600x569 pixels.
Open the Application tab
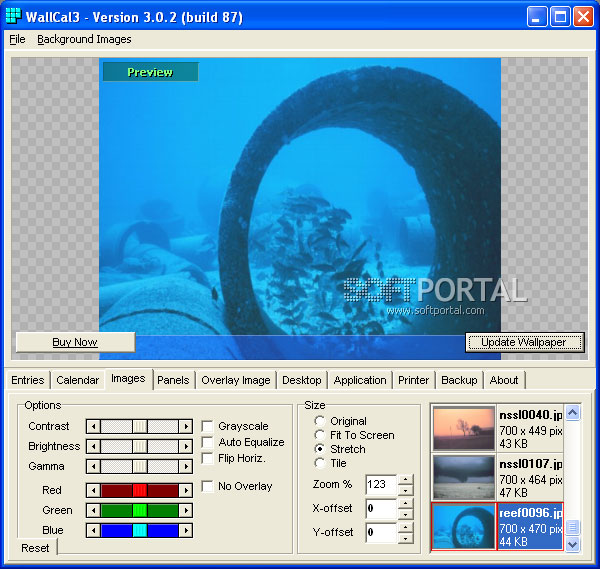coord(360,380)
